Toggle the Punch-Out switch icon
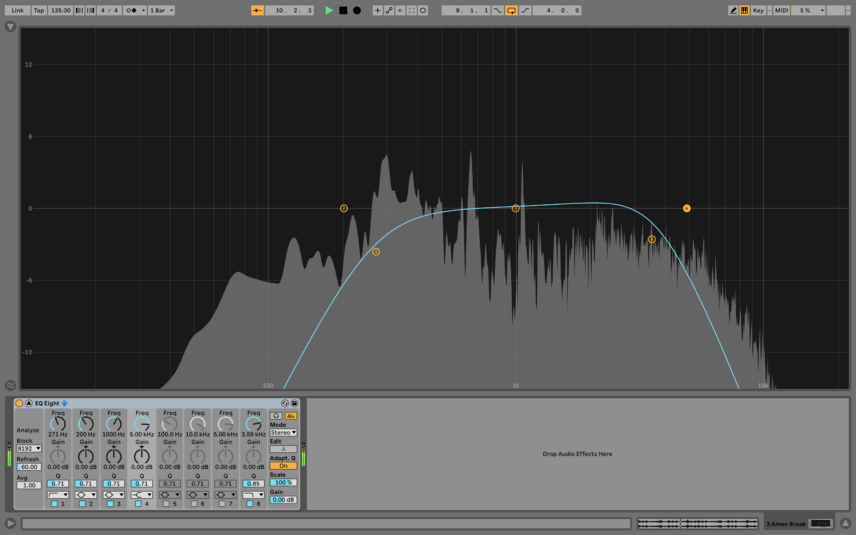Screen dimensions: 856x535 click(x=525, y=10)
